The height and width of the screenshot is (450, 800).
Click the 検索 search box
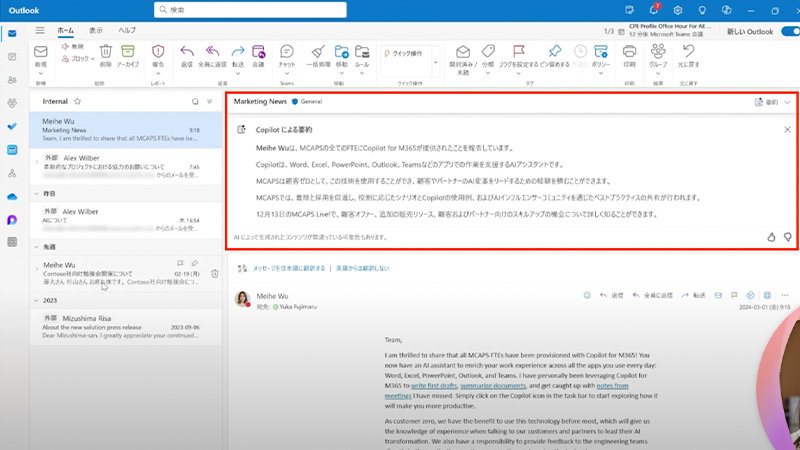pos(300,9)
